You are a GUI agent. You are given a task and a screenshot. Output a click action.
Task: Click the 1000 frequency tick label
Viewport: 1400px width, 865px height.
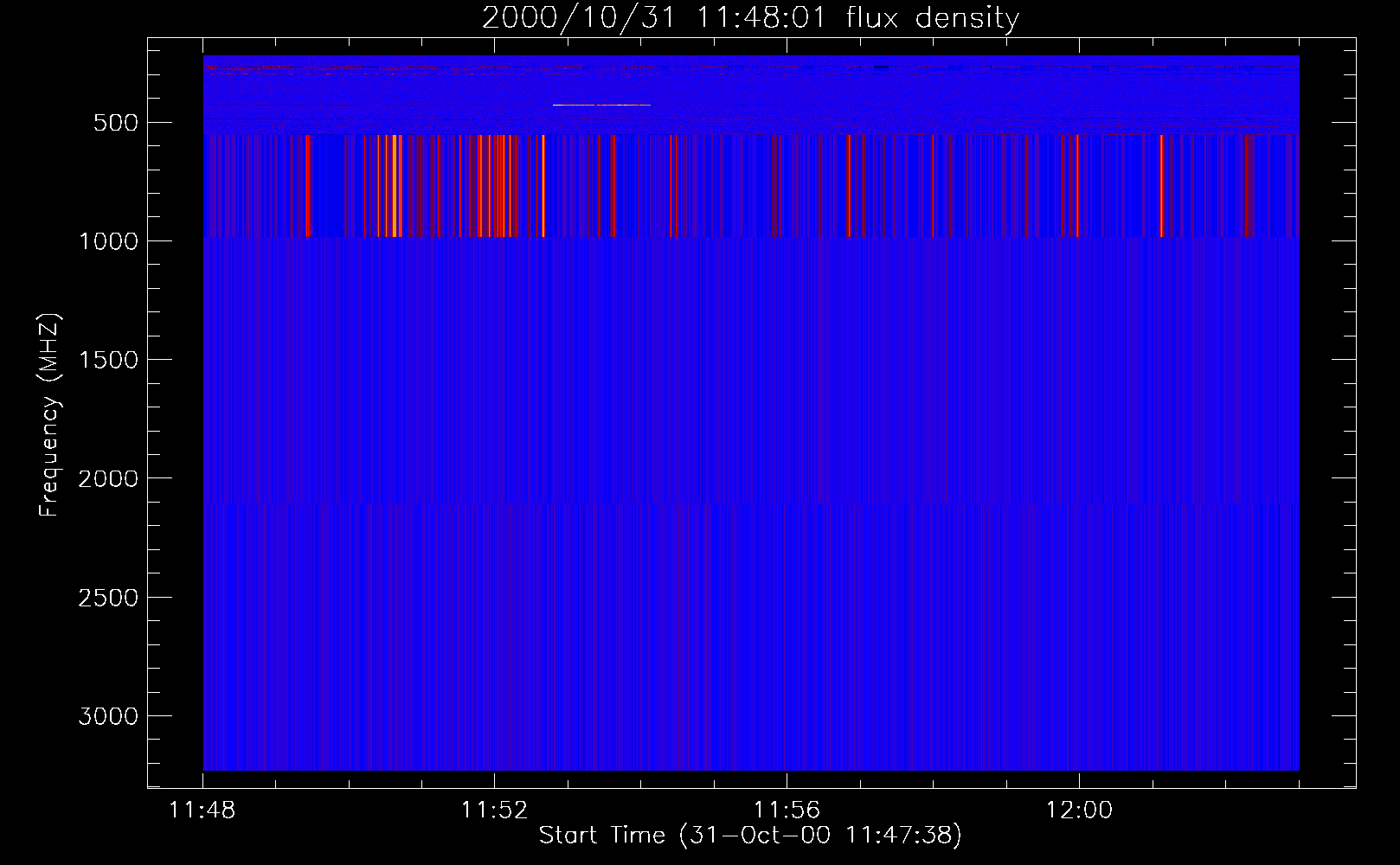pos(108,241)
